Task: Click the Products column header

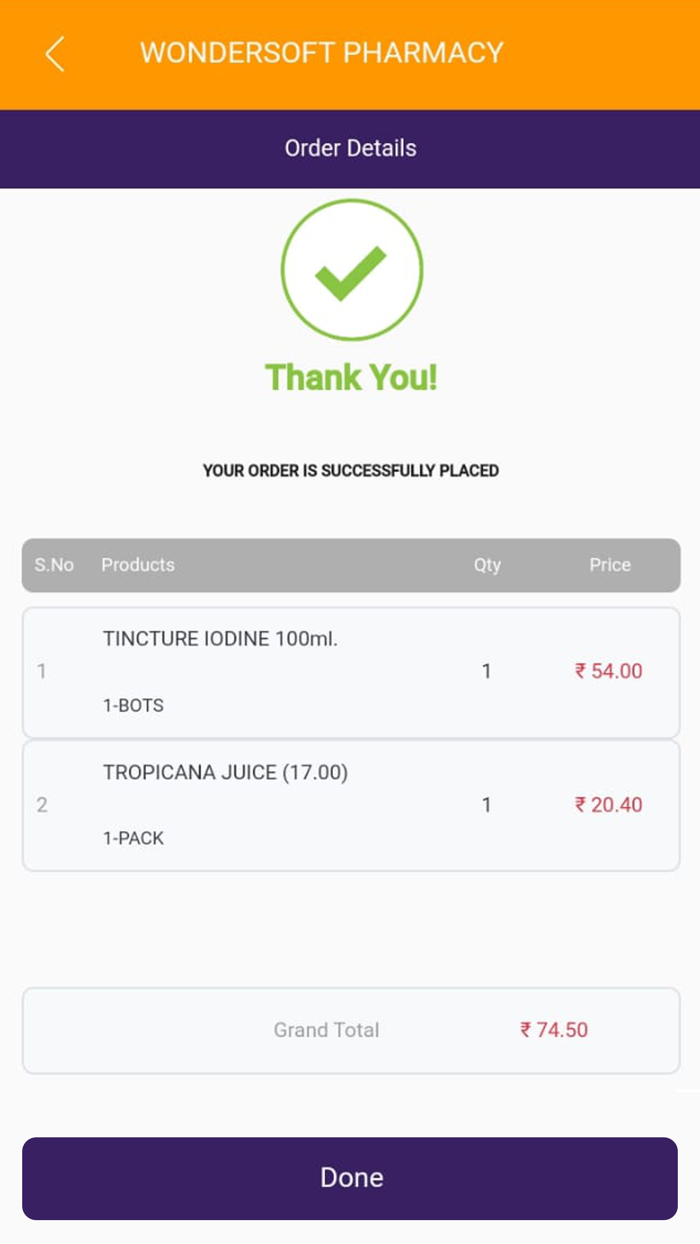Action: click(137, 565)
